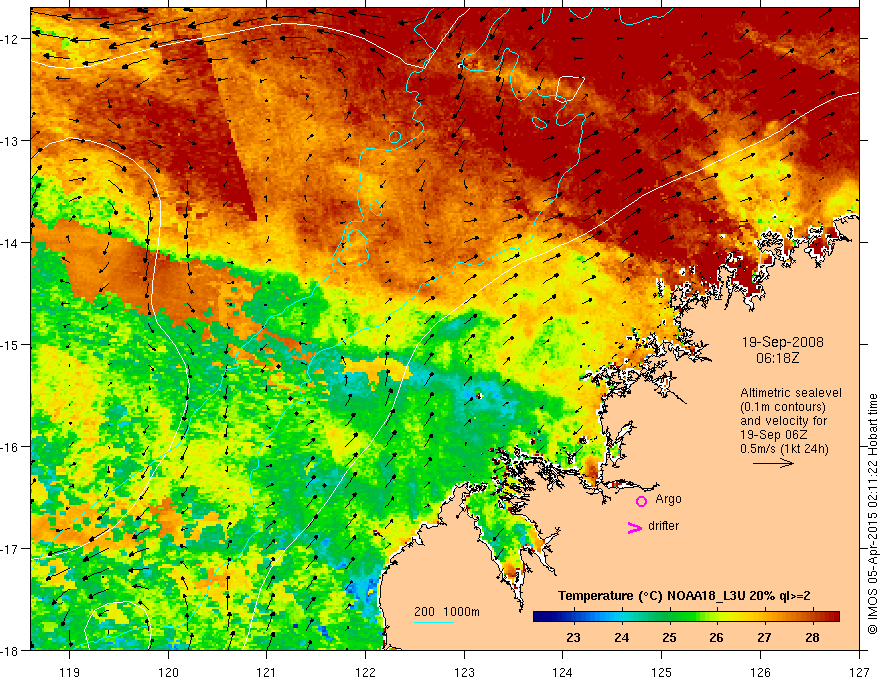Click the time label 06:18Z
Screen dimensions: 880x680
(x=777, y=358)
